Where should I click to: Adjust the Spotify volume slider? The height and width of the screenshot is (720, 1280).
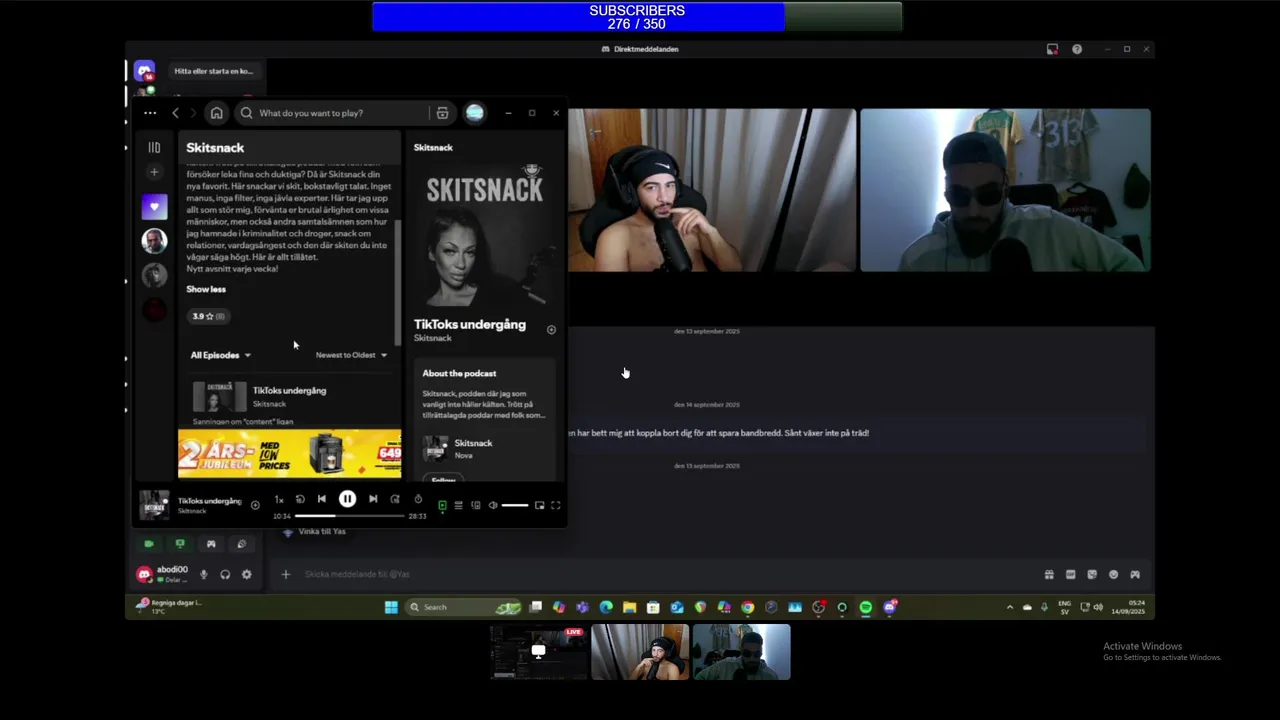[x=514, y=505]
